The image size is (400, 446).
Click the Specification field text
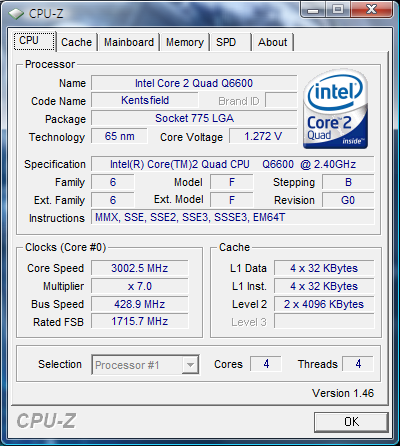pyautogui.click(x=233, y=164)
